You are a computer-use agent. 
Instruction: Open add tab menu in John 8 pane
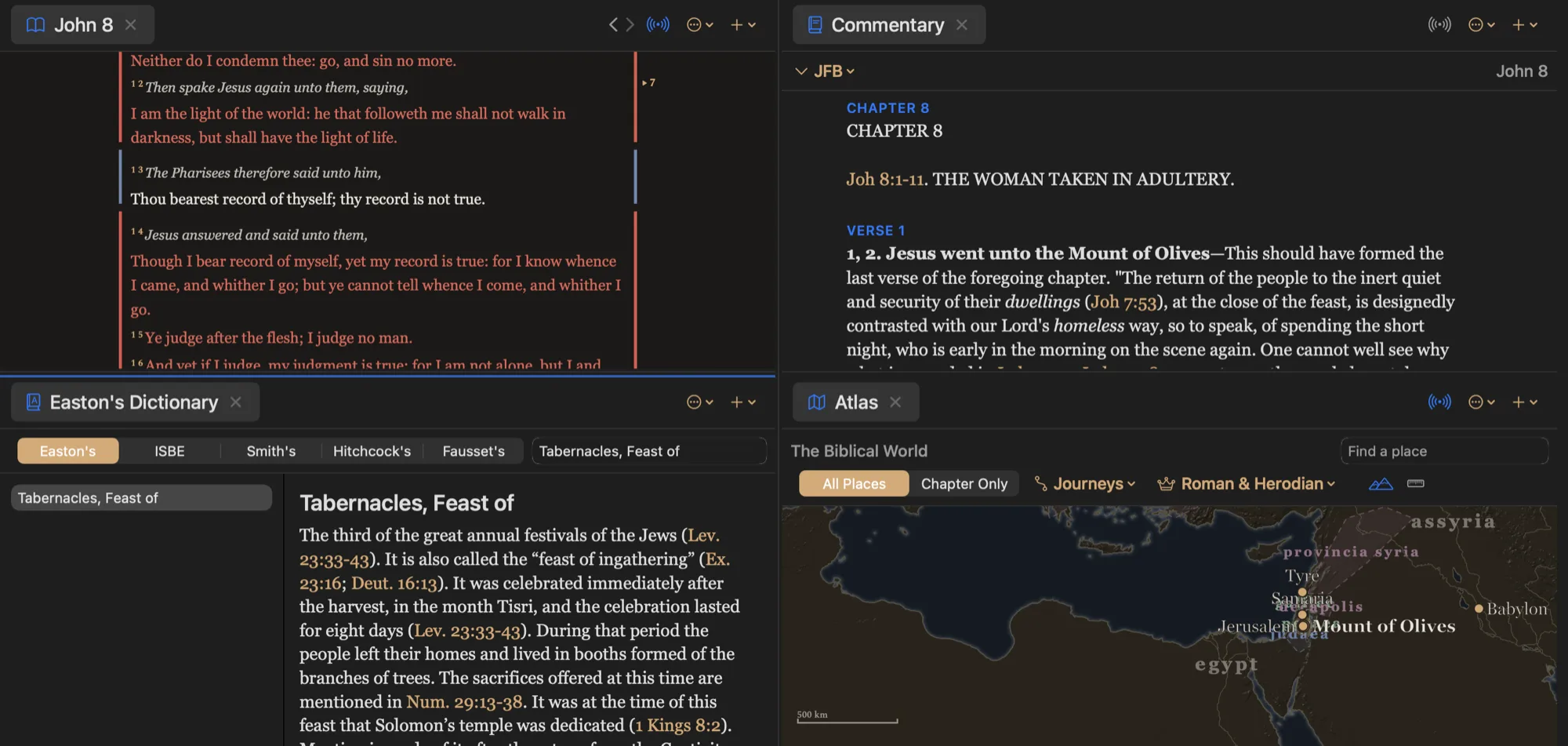click(742, 25)
